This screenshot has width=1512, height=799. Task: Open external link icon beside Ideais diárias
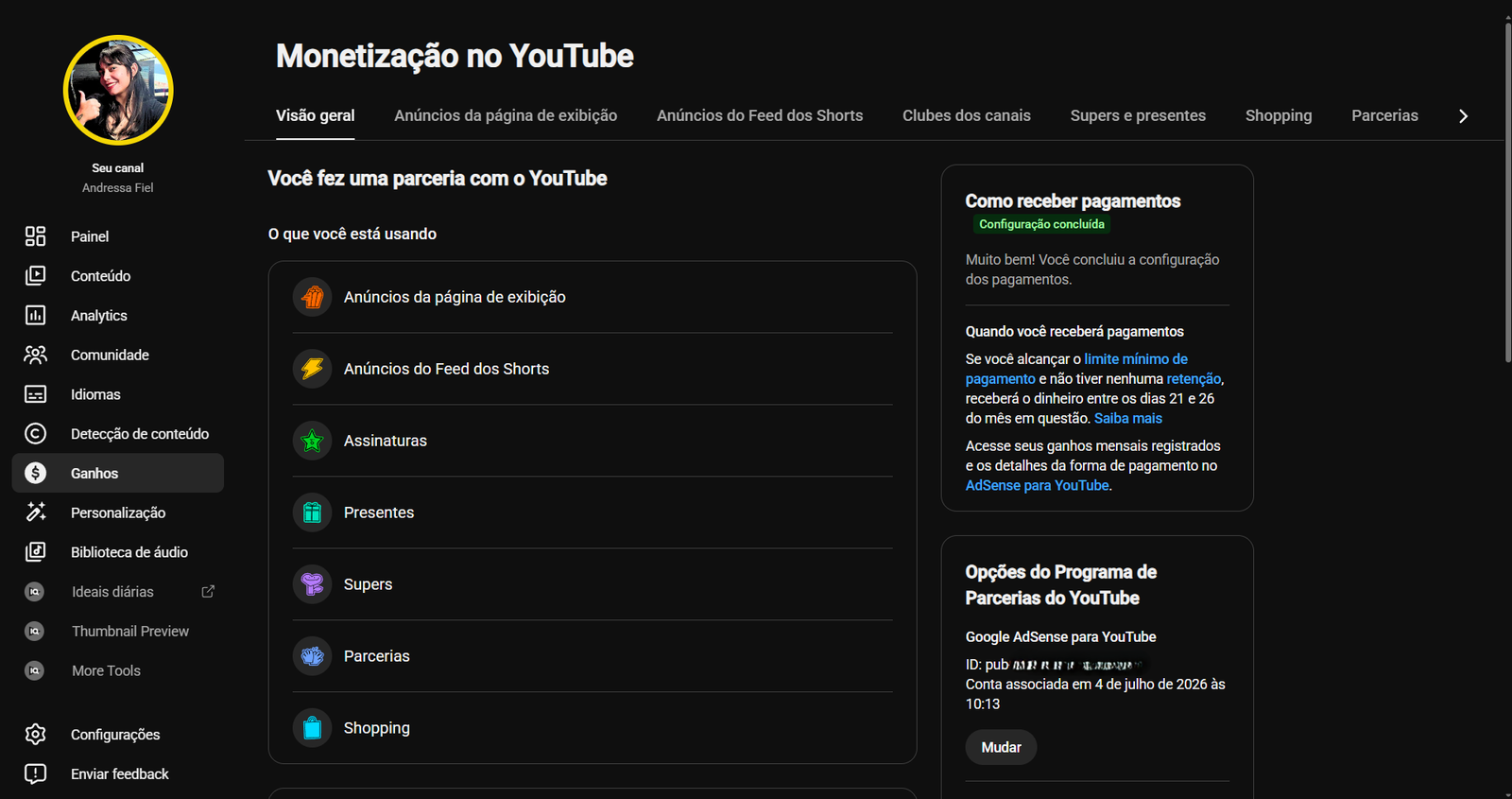(208, 592)
